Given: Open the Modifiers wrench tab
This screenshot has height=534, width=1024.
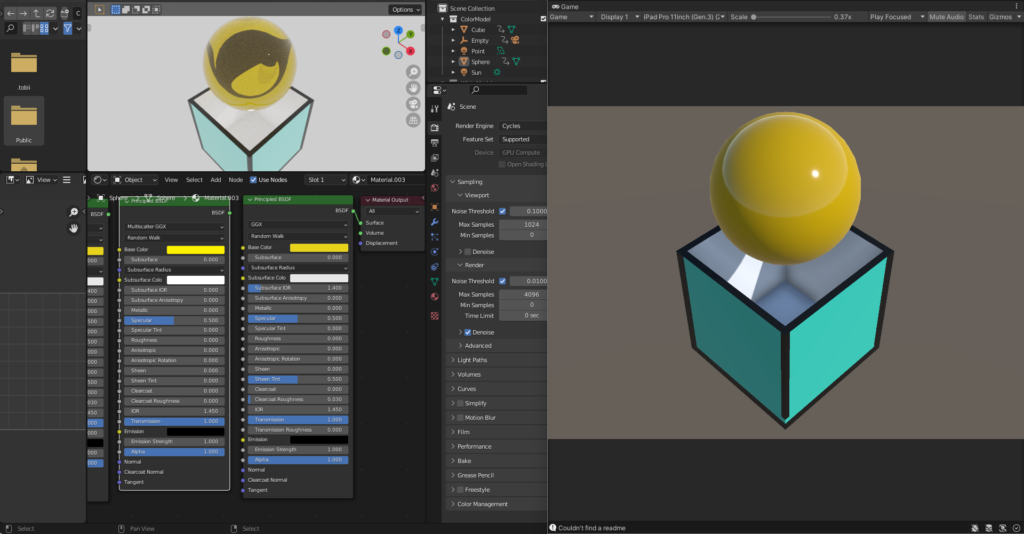Looking at the screenshot, I should pos(435,222).
